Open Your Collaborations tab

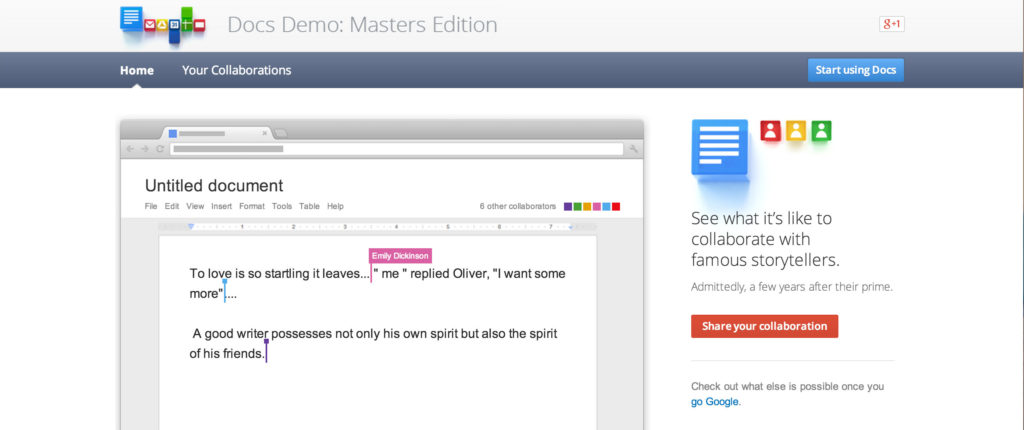pos(236,70)
